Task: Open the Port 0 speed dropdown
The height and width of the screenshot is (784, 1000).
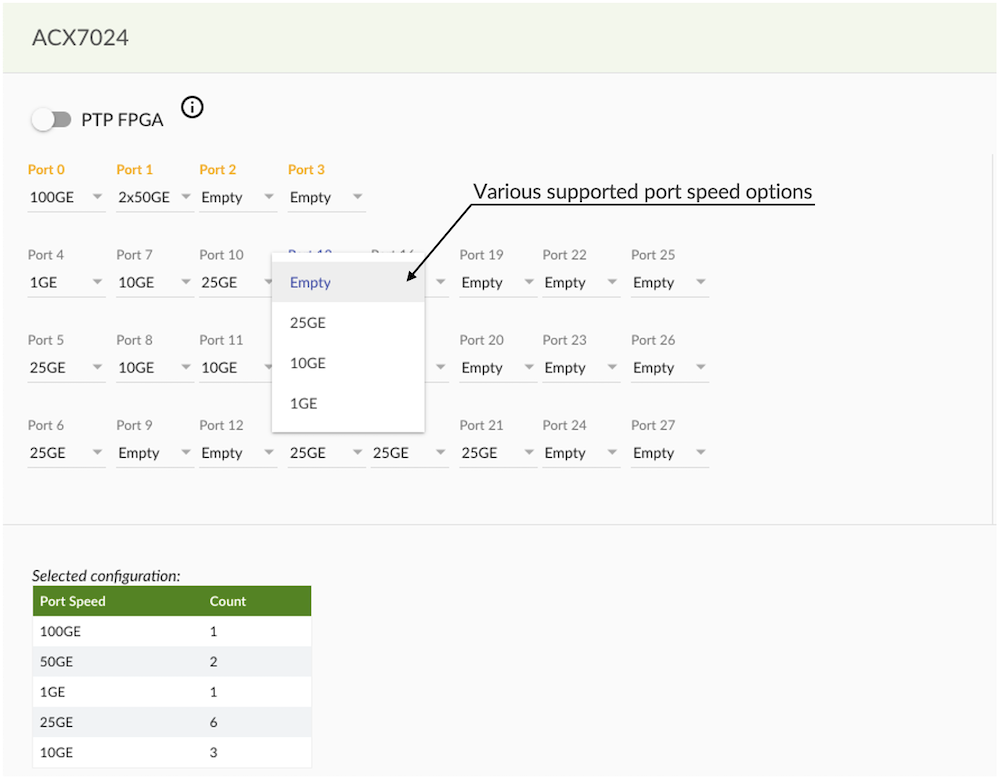Action: (x=66, y=198)
